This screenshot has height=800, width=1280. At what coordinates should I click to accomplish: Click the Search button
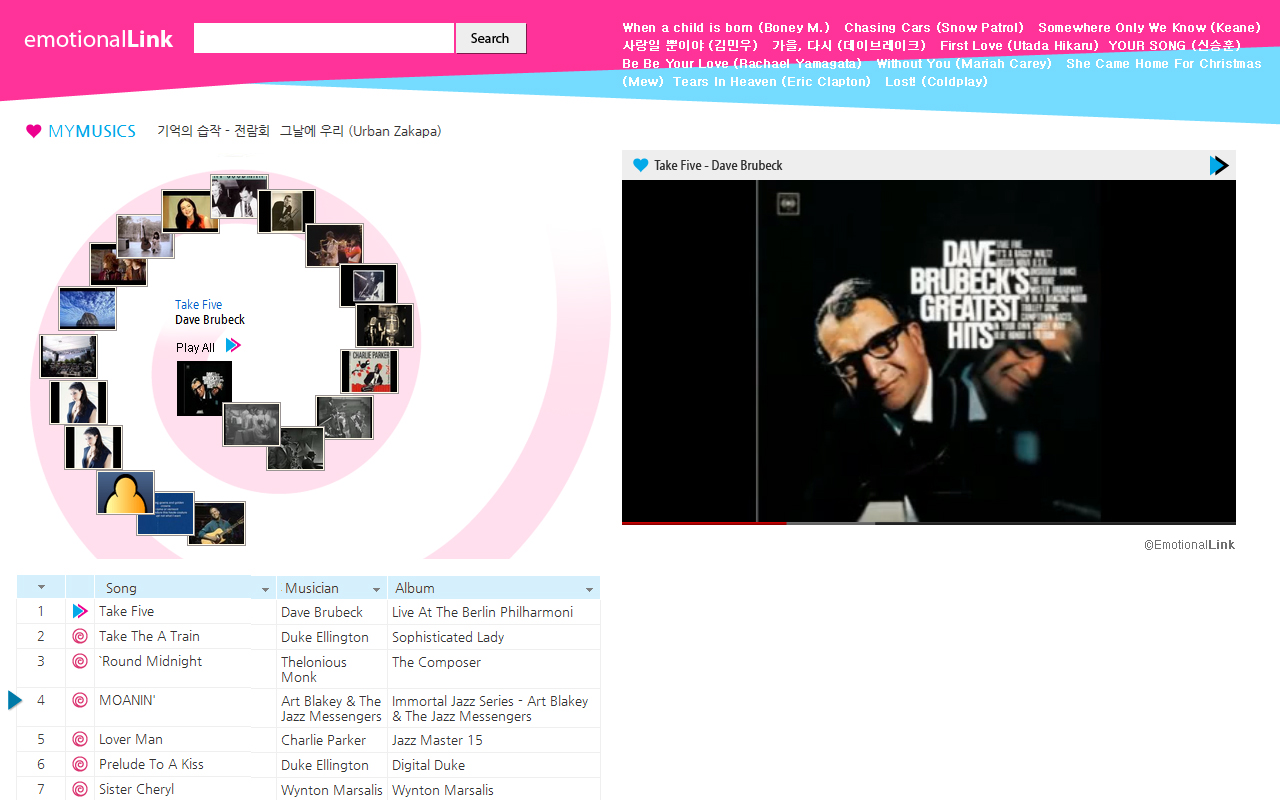490,38
